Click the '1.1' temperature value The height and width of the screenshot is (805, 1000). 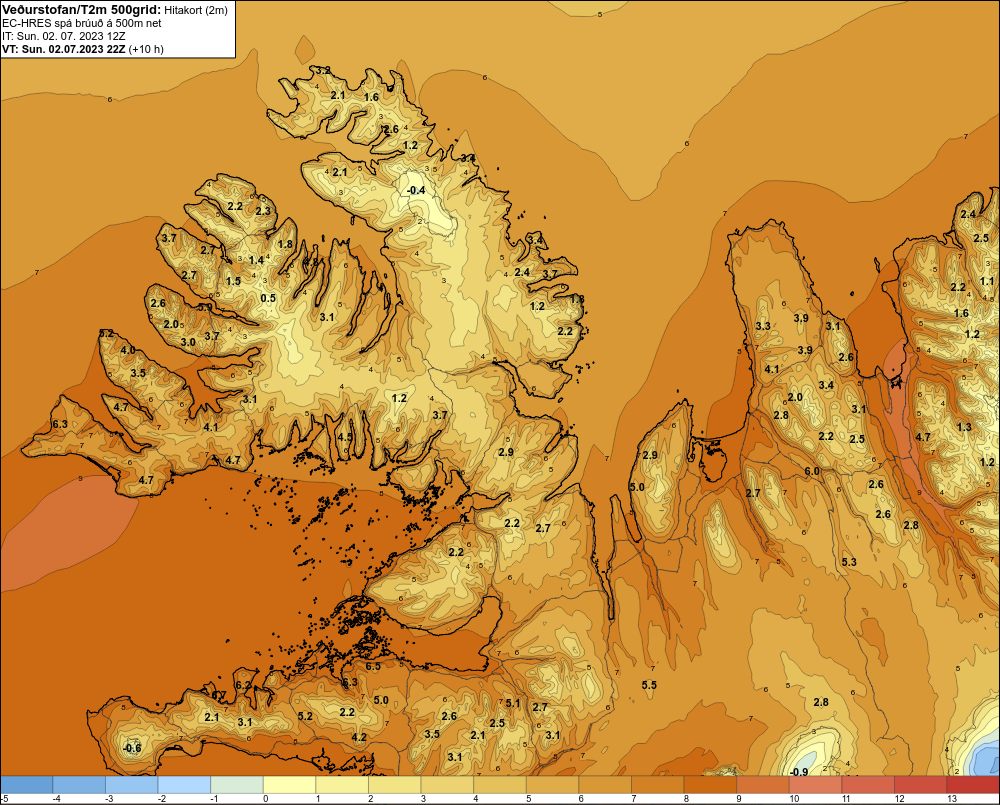pos(987,281)
